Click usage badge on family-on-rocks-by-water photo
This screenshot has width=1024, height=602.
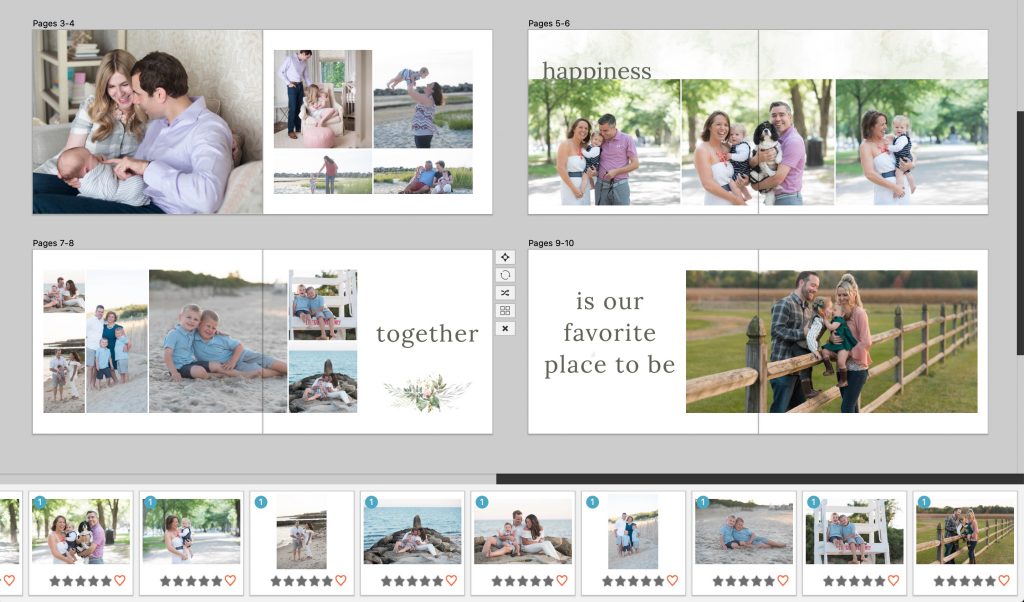(x=372, y=502)
